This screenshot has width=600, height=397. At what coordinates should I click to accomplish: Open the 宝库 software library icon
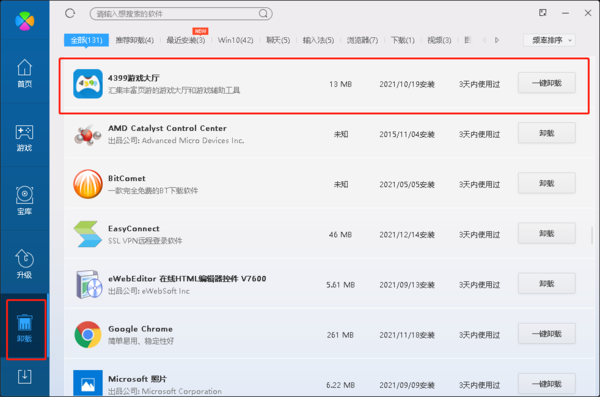pos(24,201)
